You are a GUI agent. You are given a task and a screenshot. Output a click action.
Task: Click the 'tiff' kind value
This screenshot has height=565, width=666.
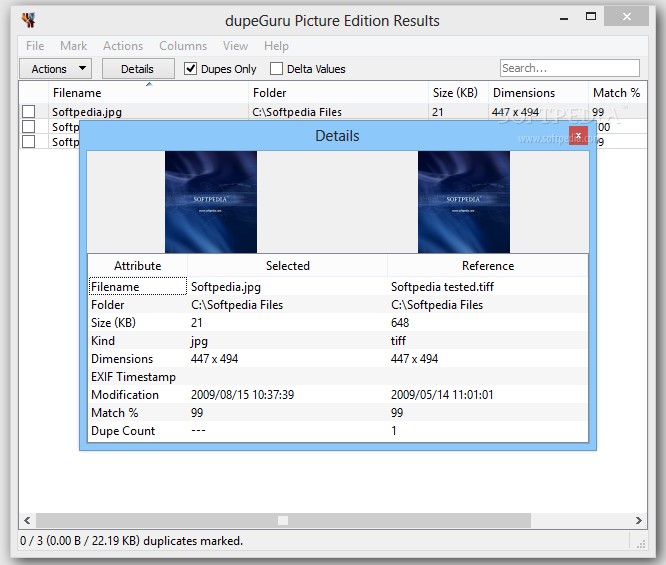point(398,341)
